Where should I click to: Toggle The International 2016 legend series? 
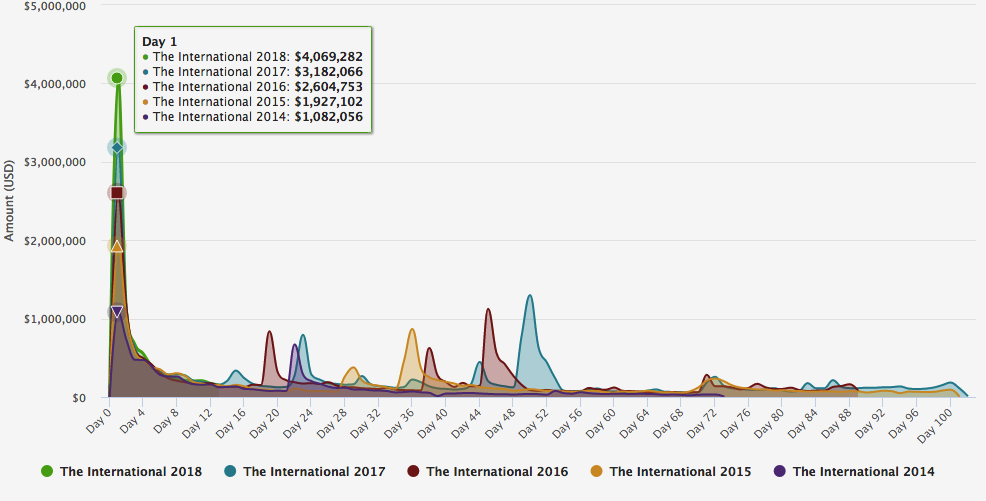487,471
